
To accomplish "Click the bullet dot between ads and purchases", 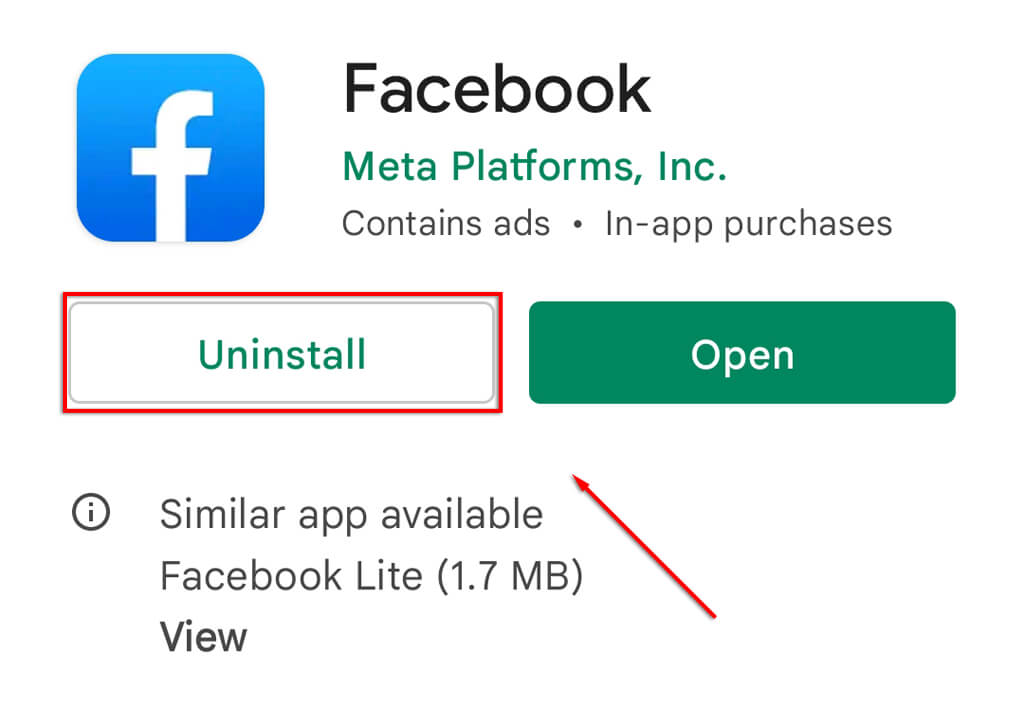I will pyautogui.click(x=577, y=225).
